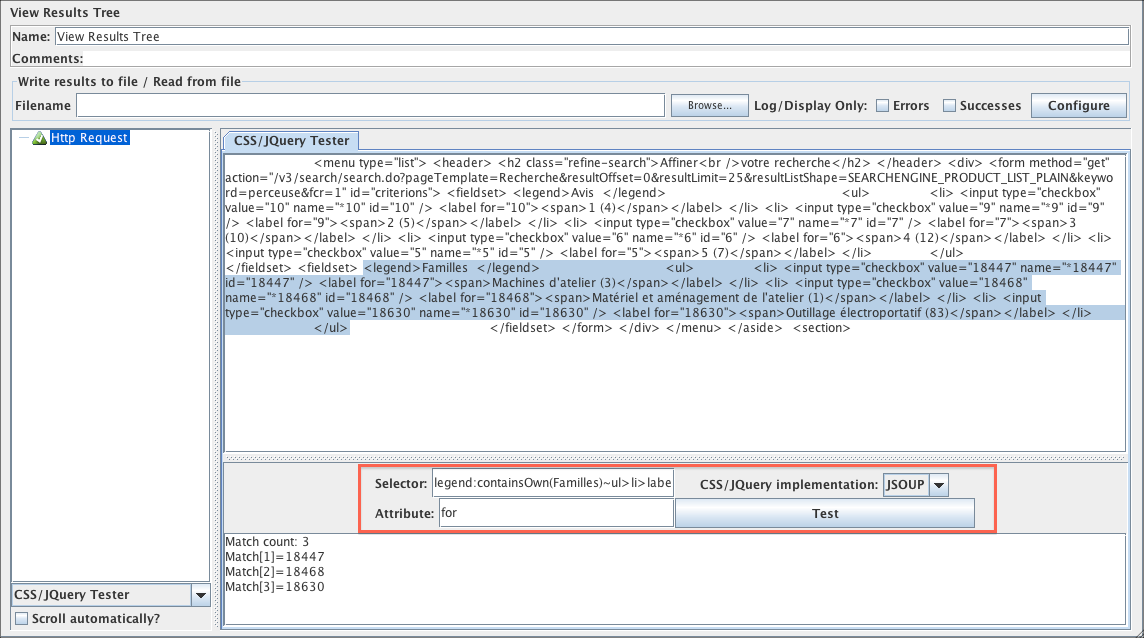The height and width of the screenshot is (638, 1144).
Task: Click the Configure button
Action: (x=1078, y=106)
